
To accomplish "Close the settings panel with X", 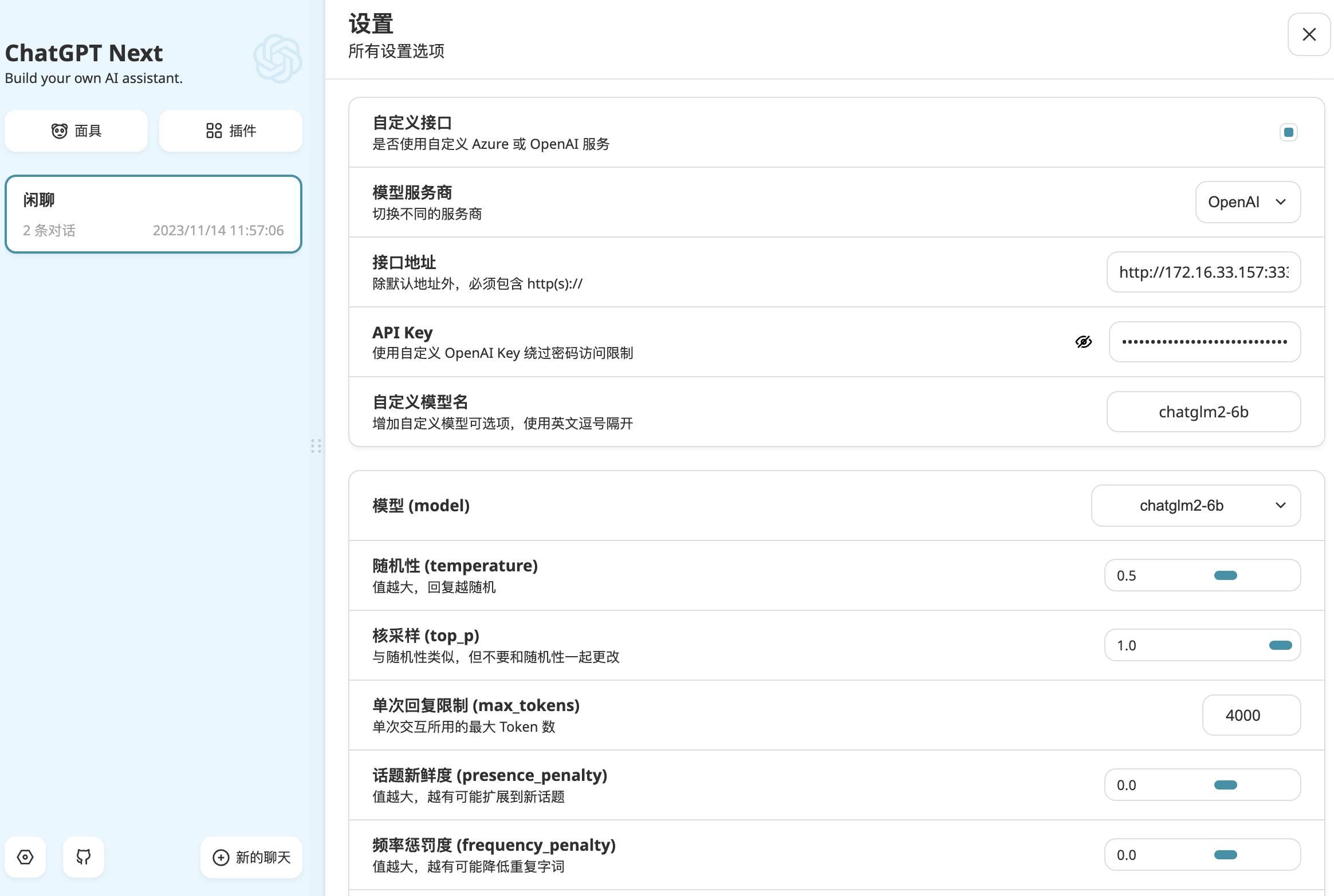I will (1309, 34).
